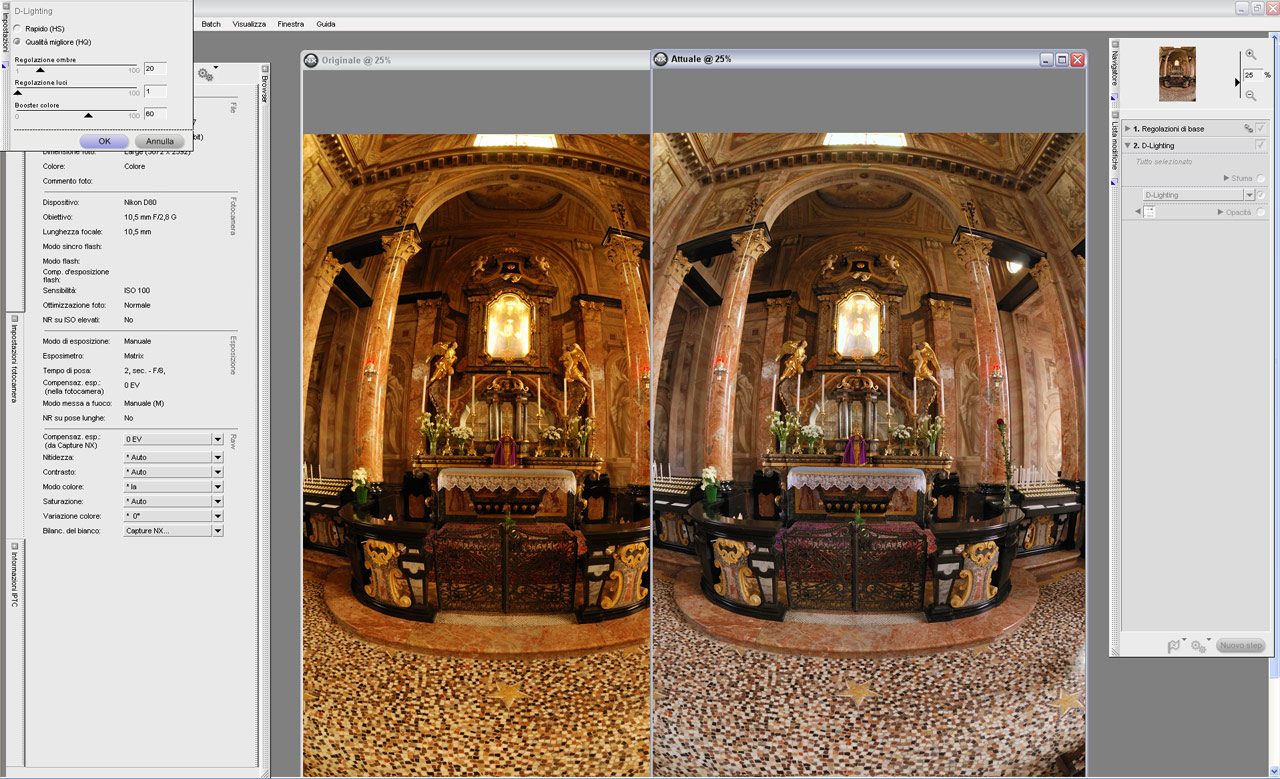The width and height of the screenshot is (1280, 779).
Task: Open the Nitidezza Auto dropdown
Action: pos(173,457)
